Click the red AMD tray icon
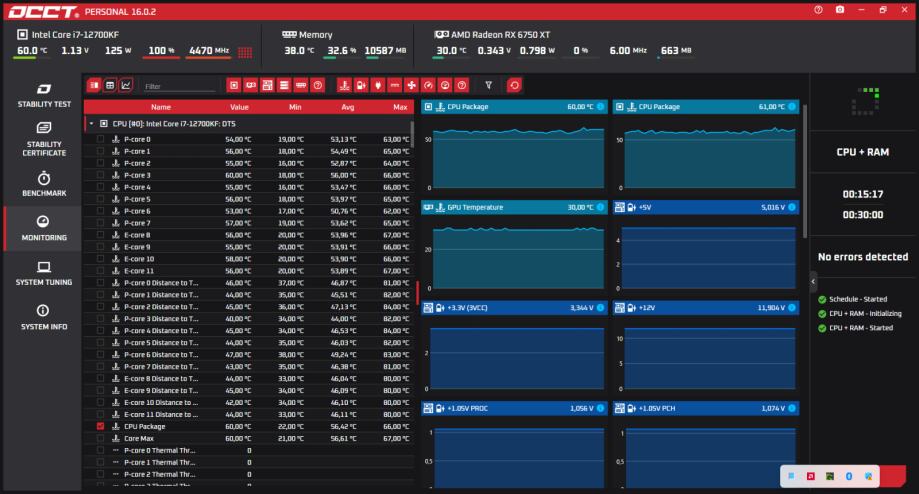Screen dimensions: 919x494 811,476
